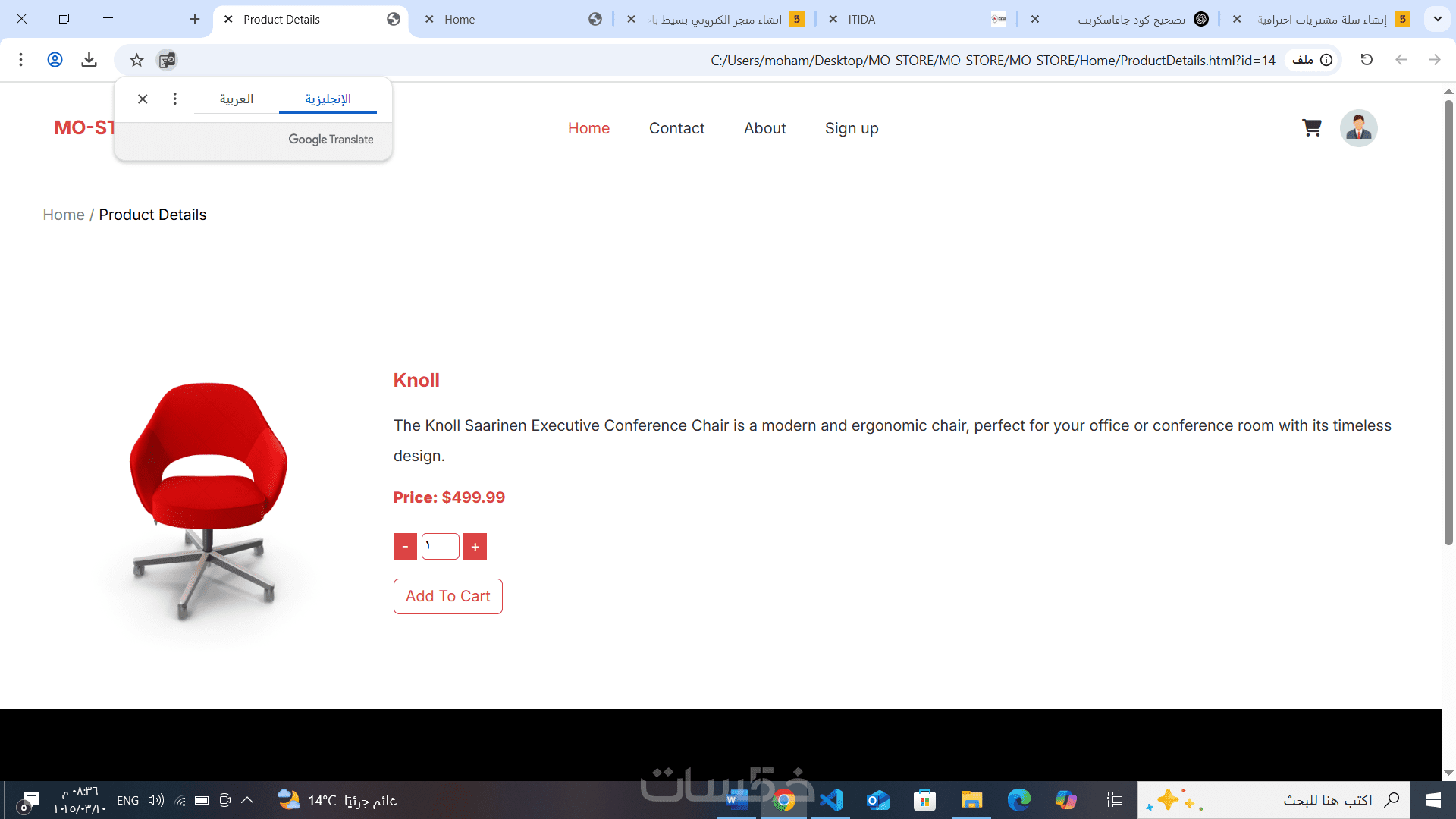
Task: Show hidden system tray icons chevron
Action: coord(247,800)
